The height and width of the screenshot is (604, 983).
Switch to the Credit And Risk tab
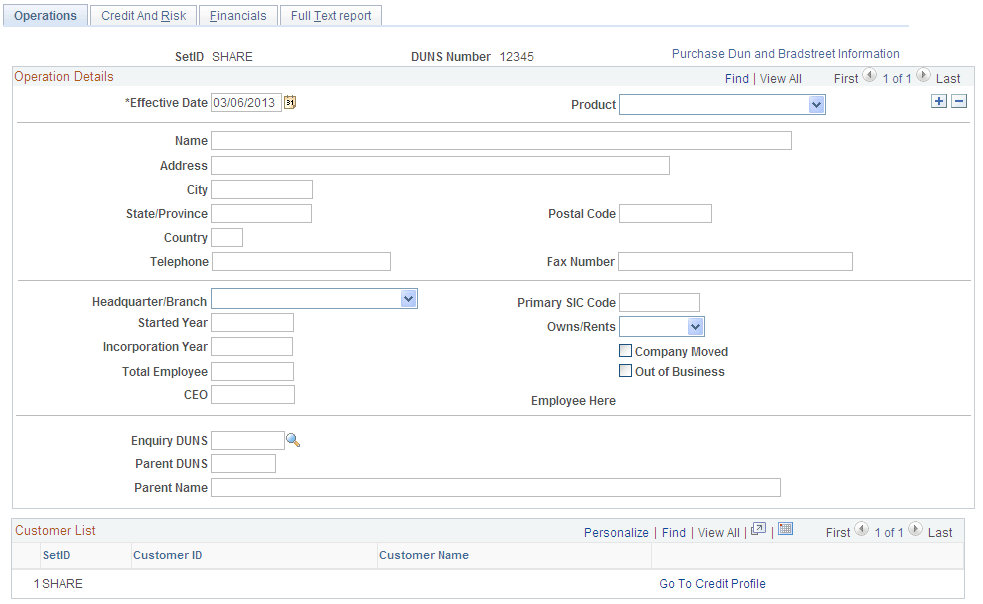point(142,15)
